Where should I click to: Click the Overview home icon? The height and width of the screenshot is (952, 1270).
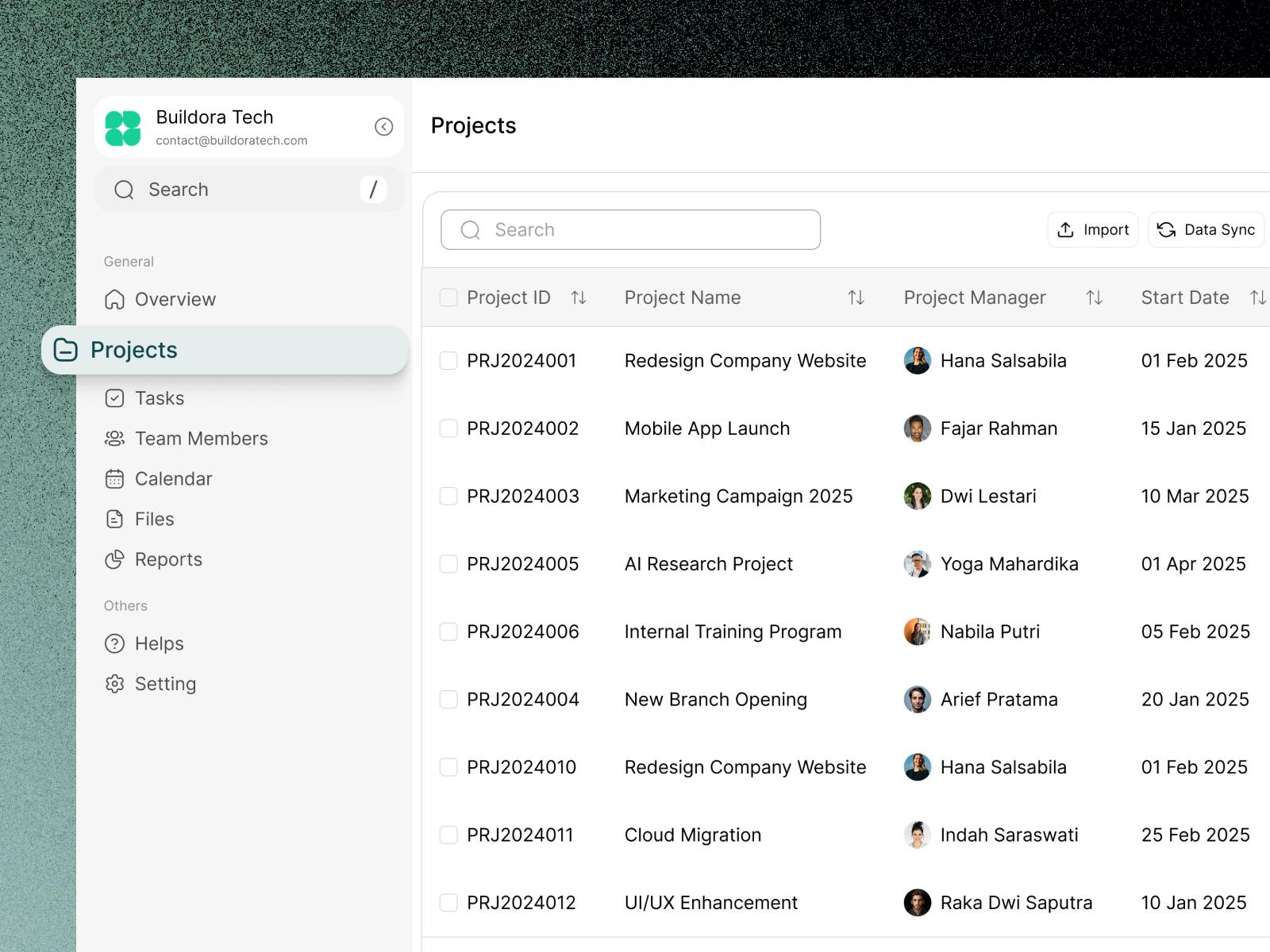[116, 299]
